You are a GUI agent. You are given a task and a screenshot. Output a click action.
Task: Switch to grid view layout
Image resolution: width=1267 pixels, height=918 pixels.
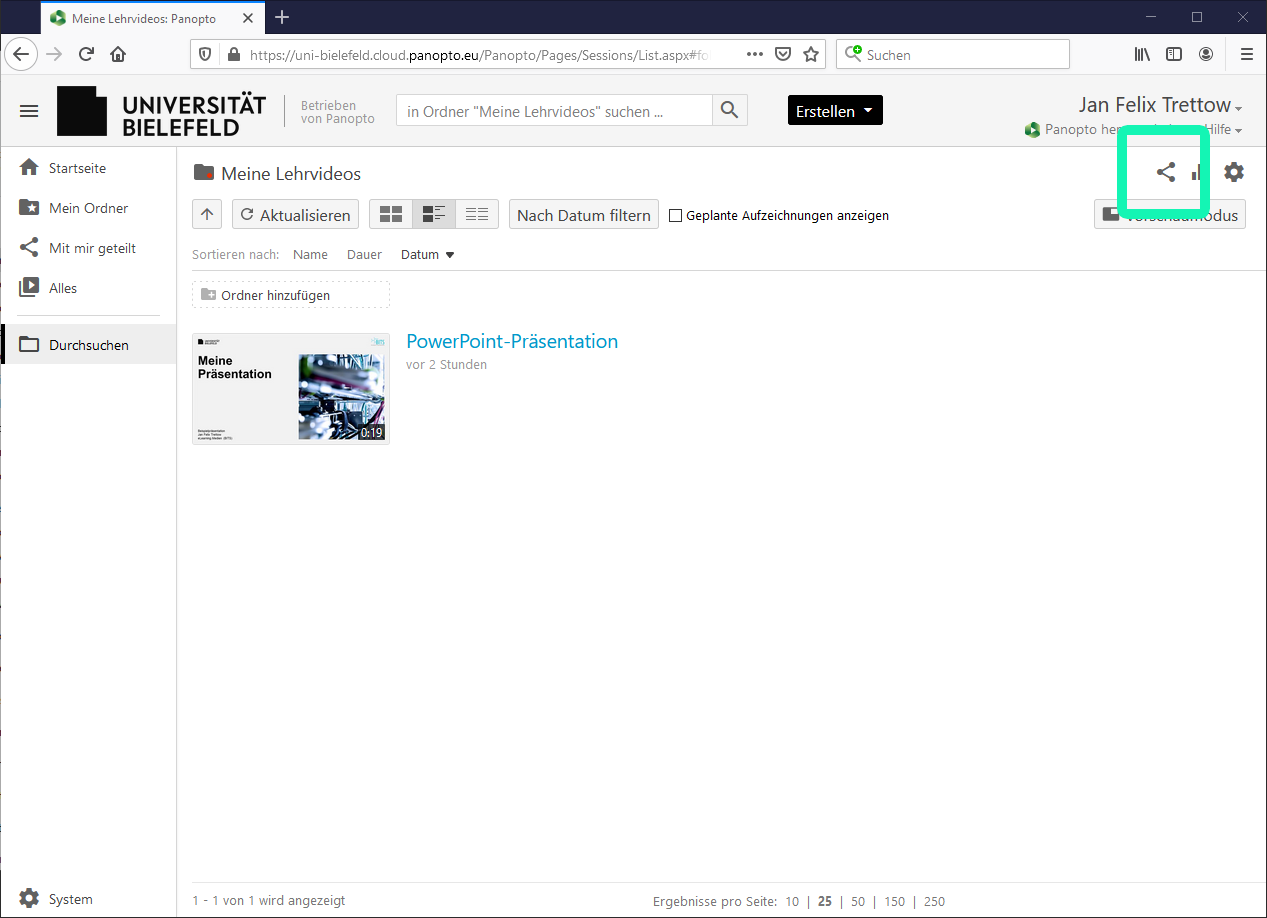[391, 215]
